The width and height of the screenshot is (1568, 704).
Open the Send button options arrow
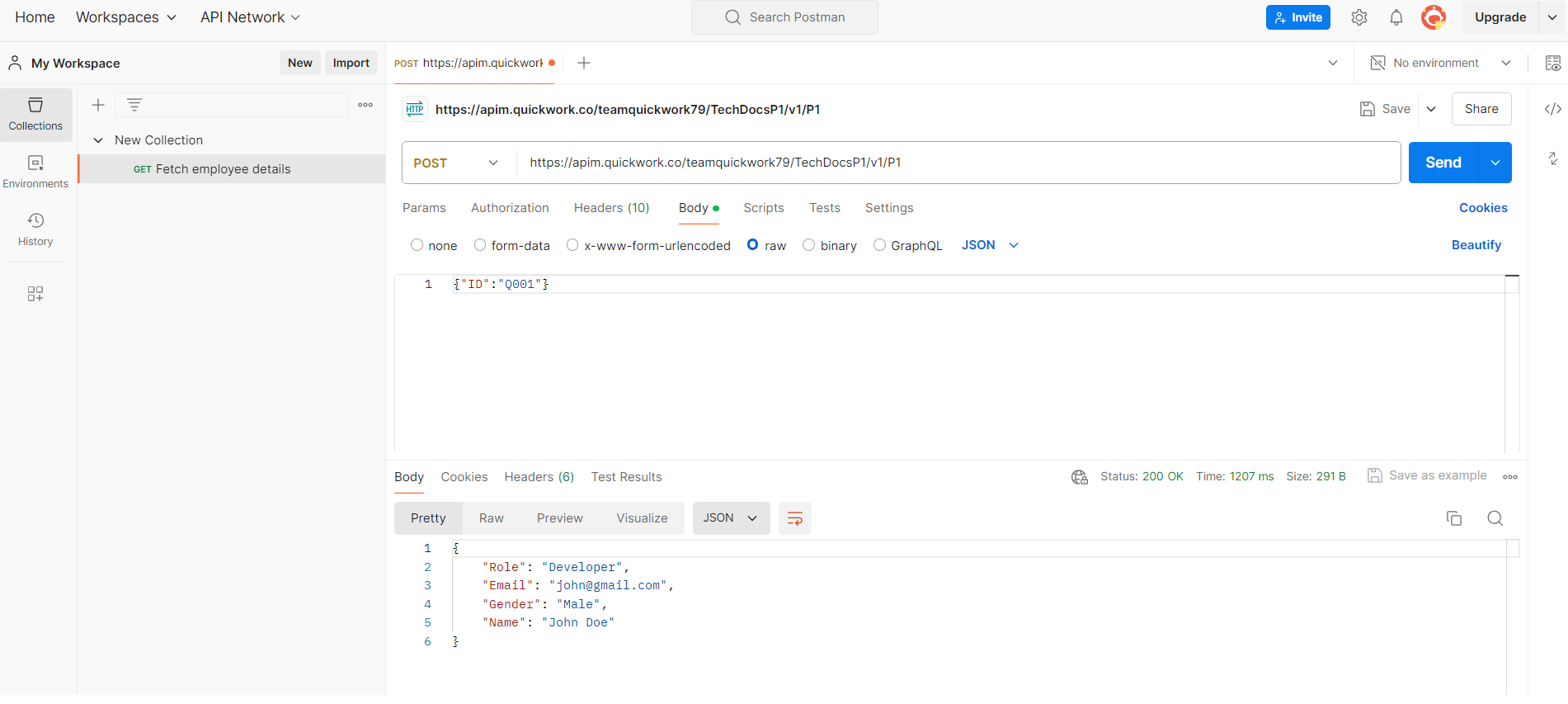click(x=1495, y=163)
